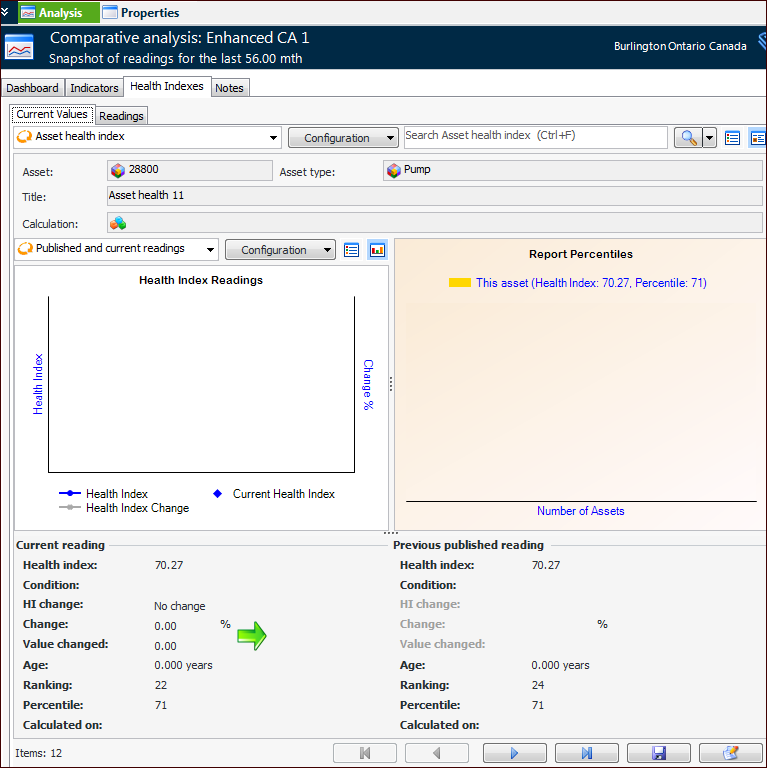Click the yellow This asset legend swatch
767x768 pixels.
(x=459, y=283)
